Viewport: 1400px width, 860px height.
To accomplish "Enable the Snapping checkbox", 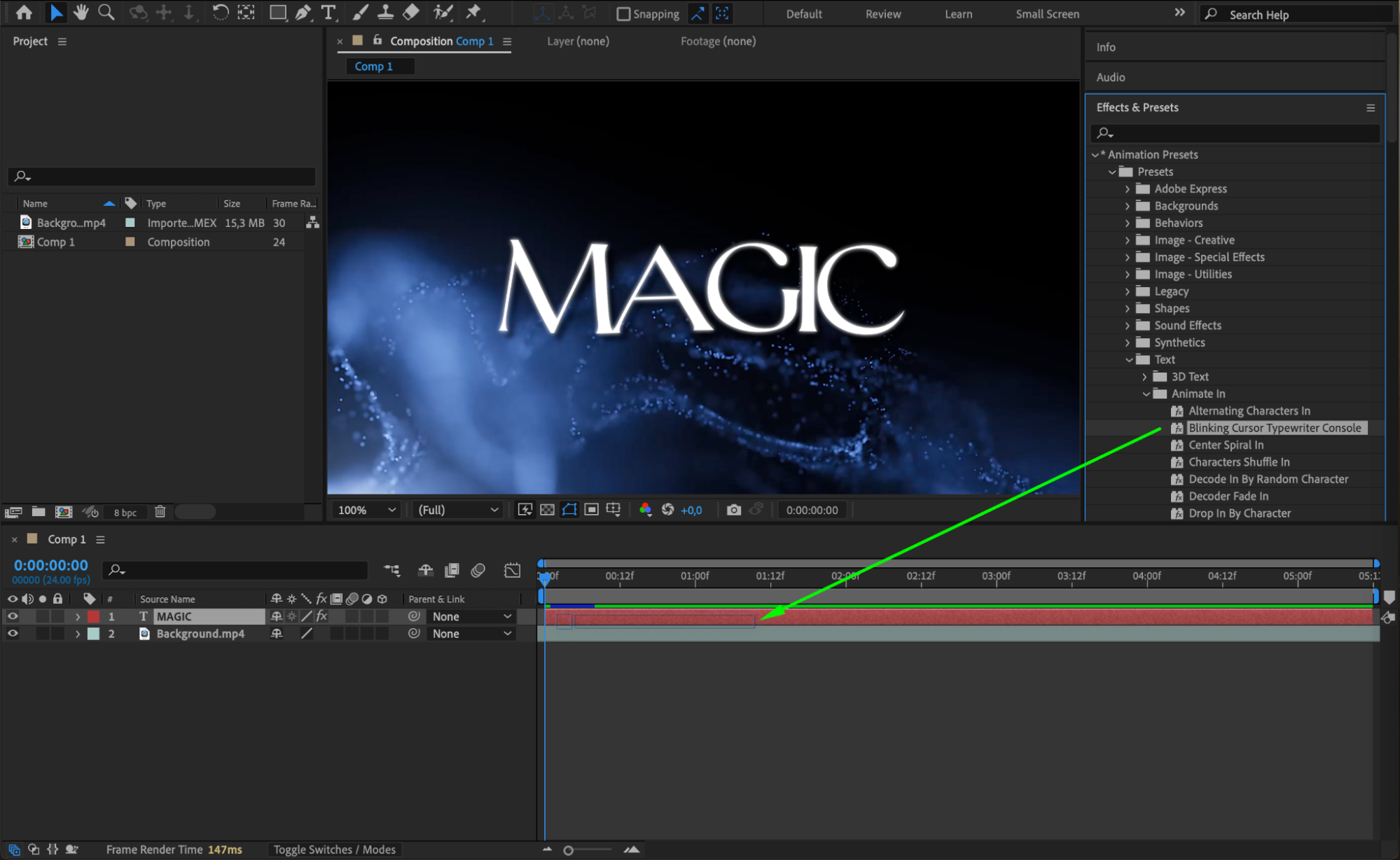I will [x=623, y=14].
